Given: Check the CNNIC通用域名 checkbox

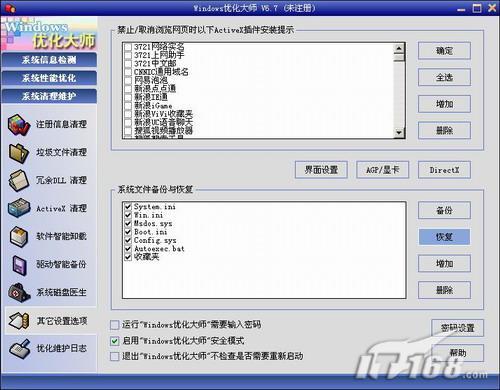Looking at the screenshot, I should pyautogui.click(x=128, y=72).
